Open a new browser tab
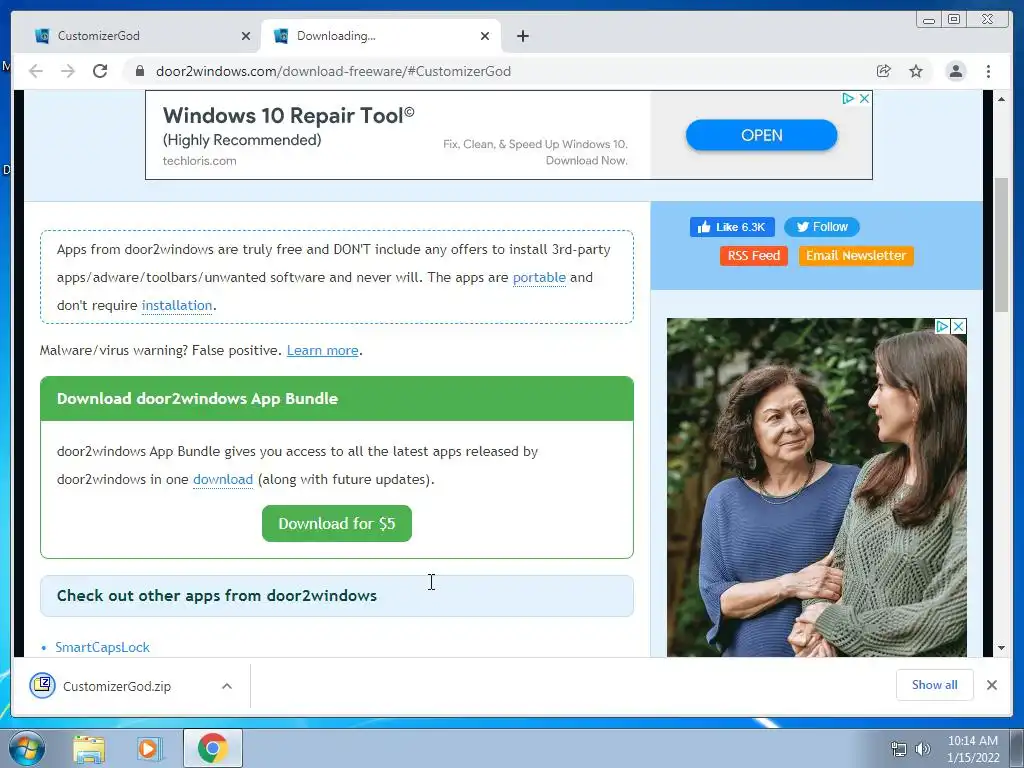Image resolution: width=1024 pixels, height=768 pixels. point(522,36)
